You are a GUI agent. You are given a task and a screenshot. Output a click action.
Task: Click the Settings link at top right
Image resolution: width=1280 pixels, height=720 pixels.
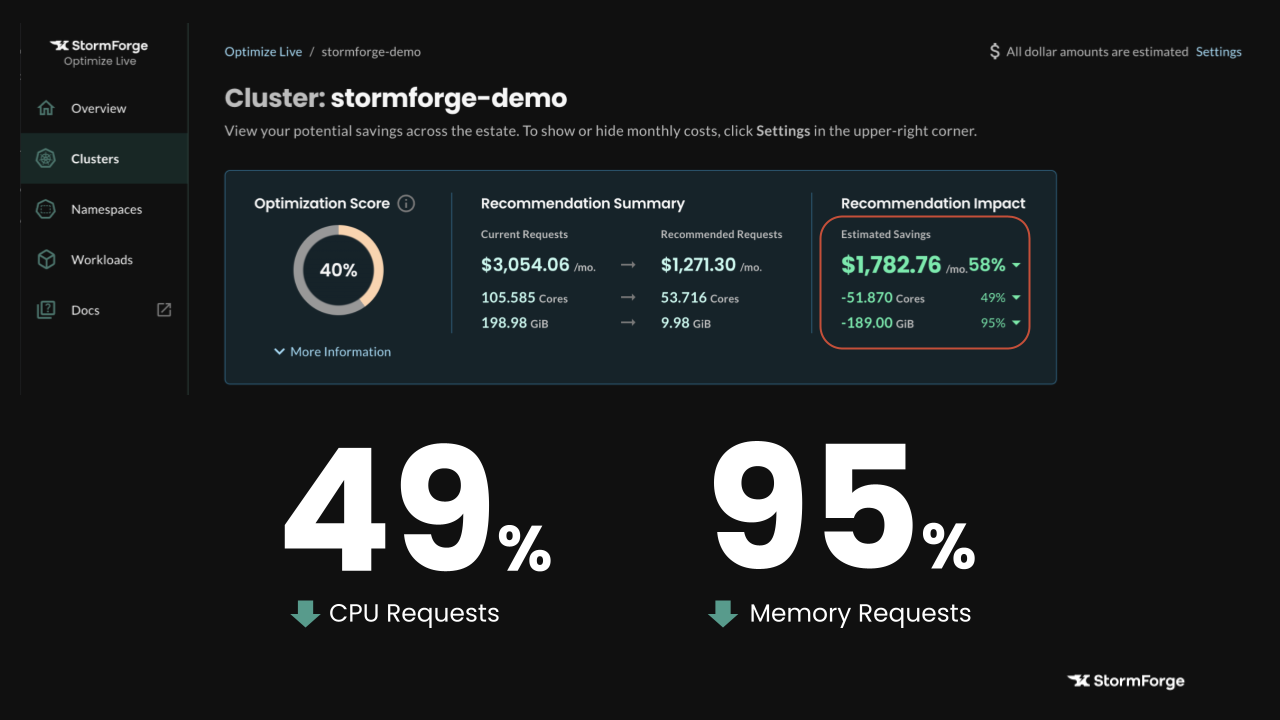tap(1218, 52)
